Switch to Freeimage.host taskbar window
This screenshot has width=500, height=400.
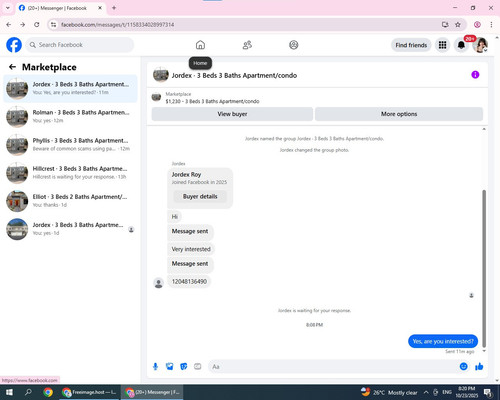[89, 392]
